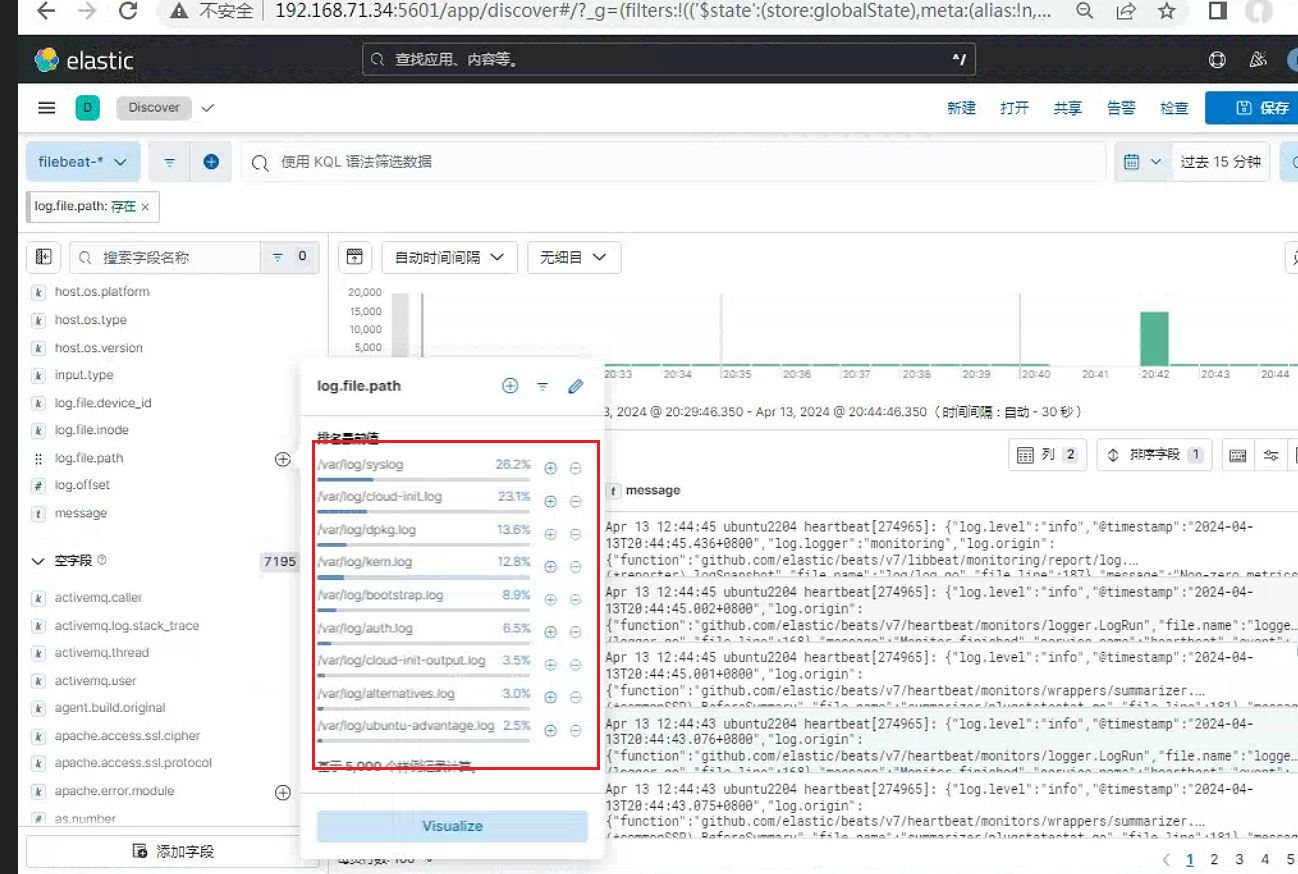
Task: Collapse the field sidebar panel icon
Action: point(44,257)
